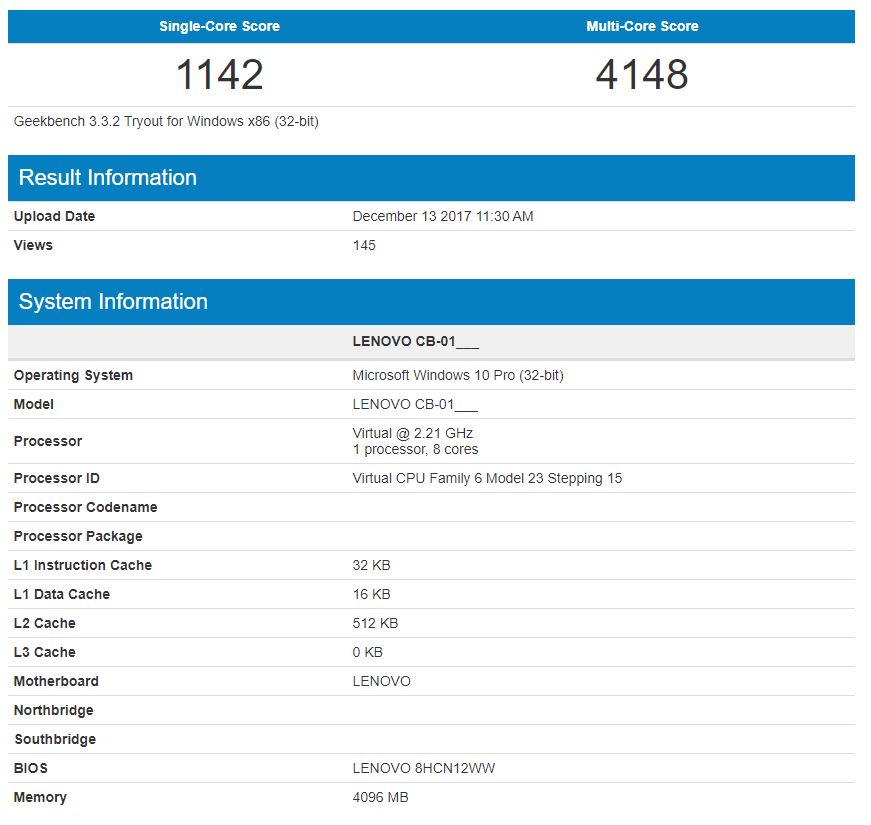871x825 pixels.
Task: Click the BIOS label
Action: click(30, 768)
